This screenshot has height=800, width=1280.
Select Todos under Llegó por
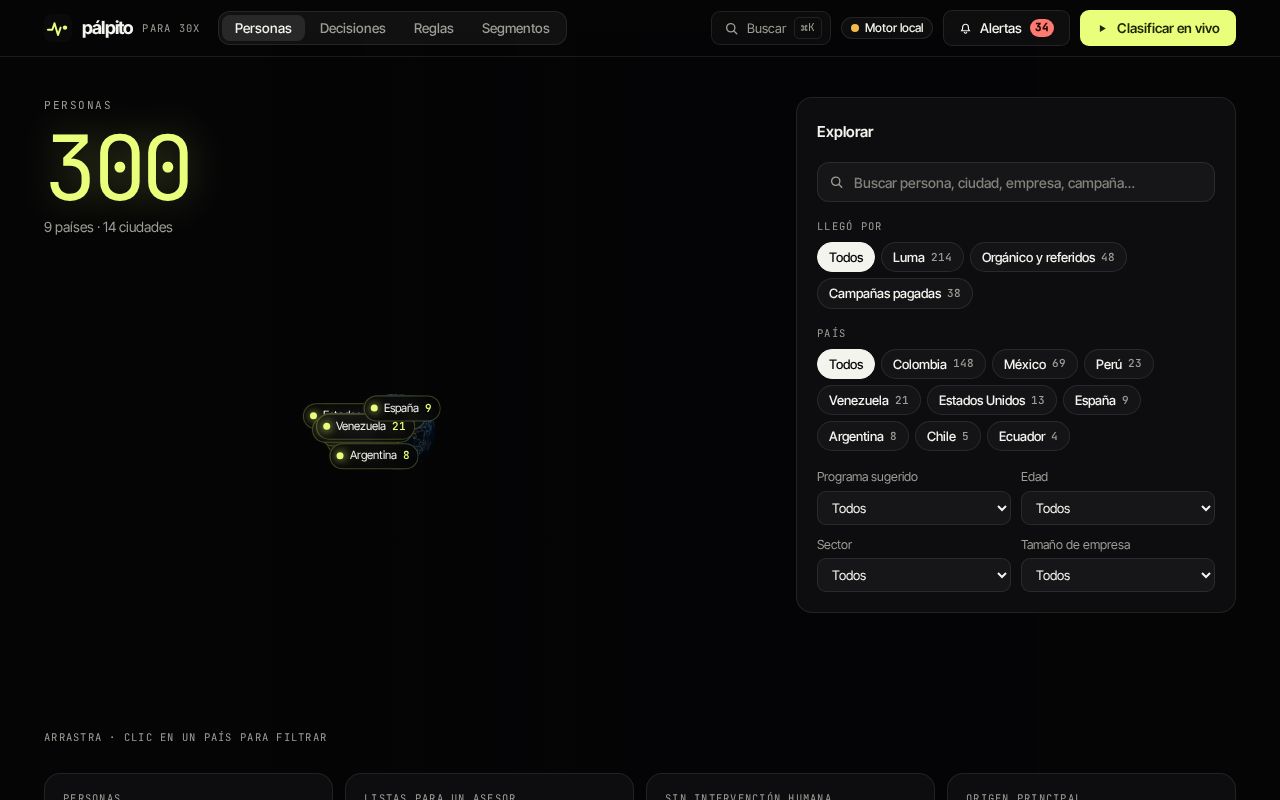click(846, 257)
